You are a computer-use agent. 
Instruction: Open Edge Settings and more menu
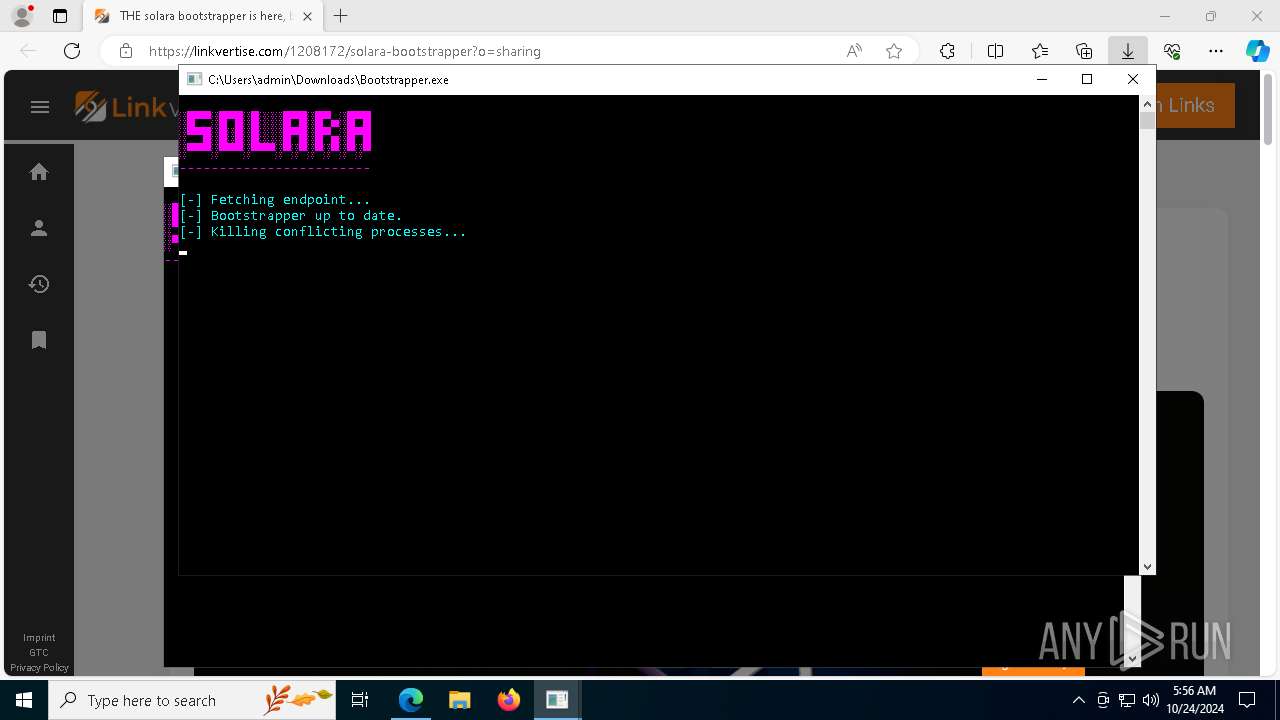1216,51
